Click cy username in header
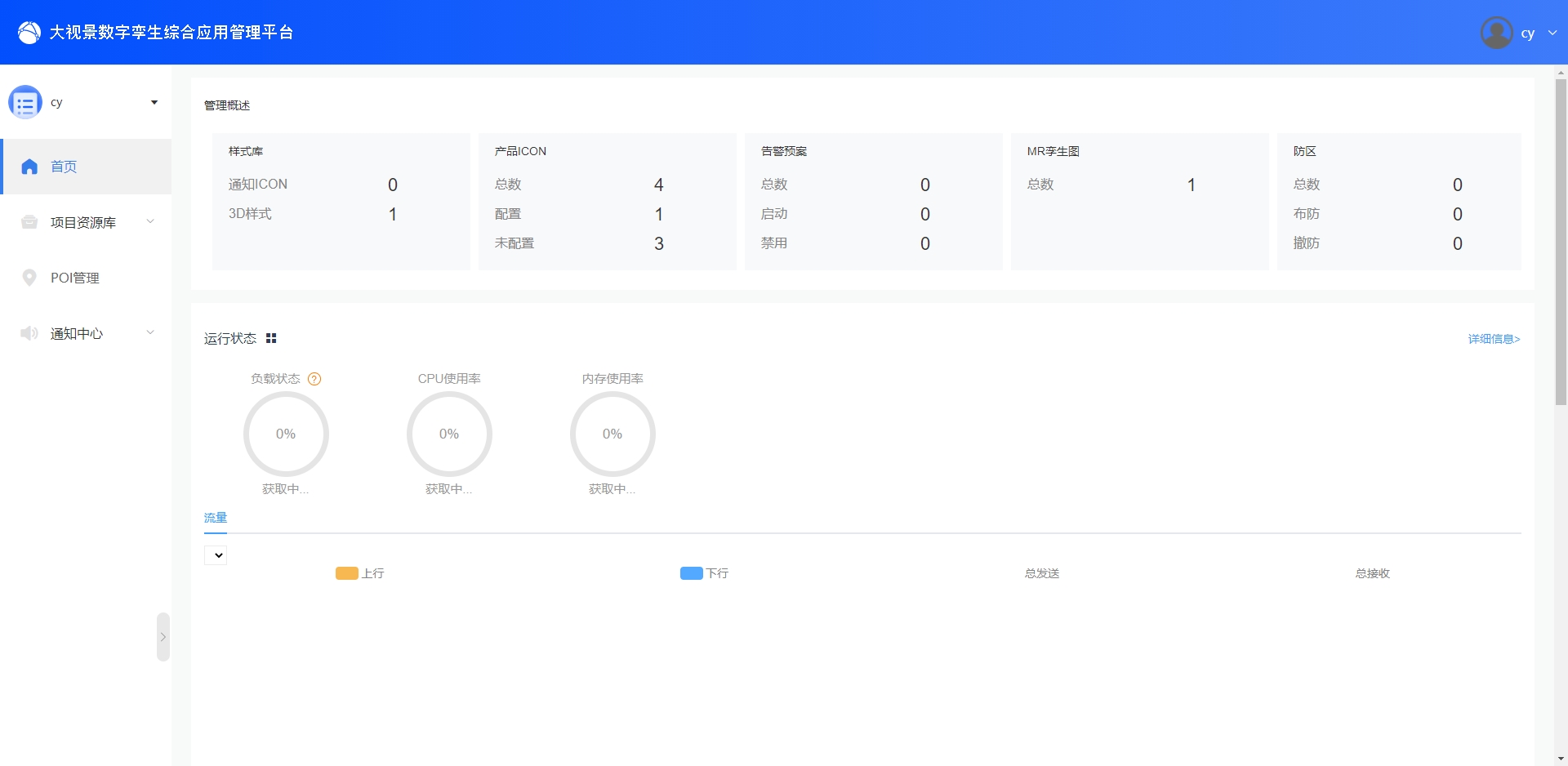Image resolution: width=1568 pixels, height=766 pixels. click(1527, 33)
